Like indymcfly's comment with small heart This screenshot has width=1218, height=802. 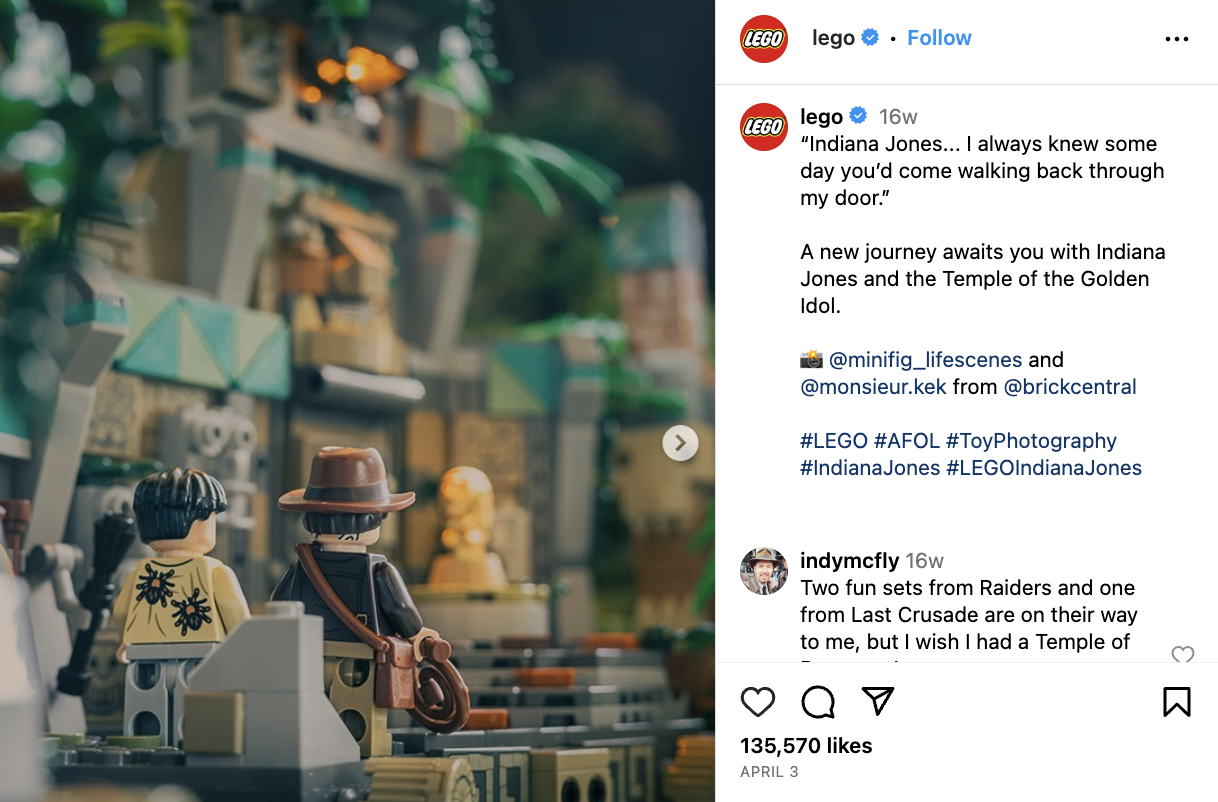tap(1183, 656)
